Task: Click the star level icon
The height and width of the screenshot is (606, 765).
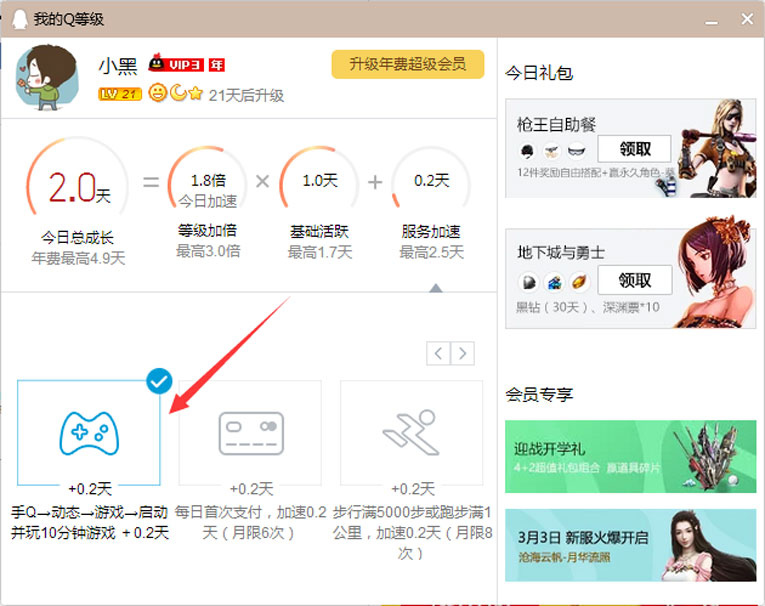Action: 196,93
